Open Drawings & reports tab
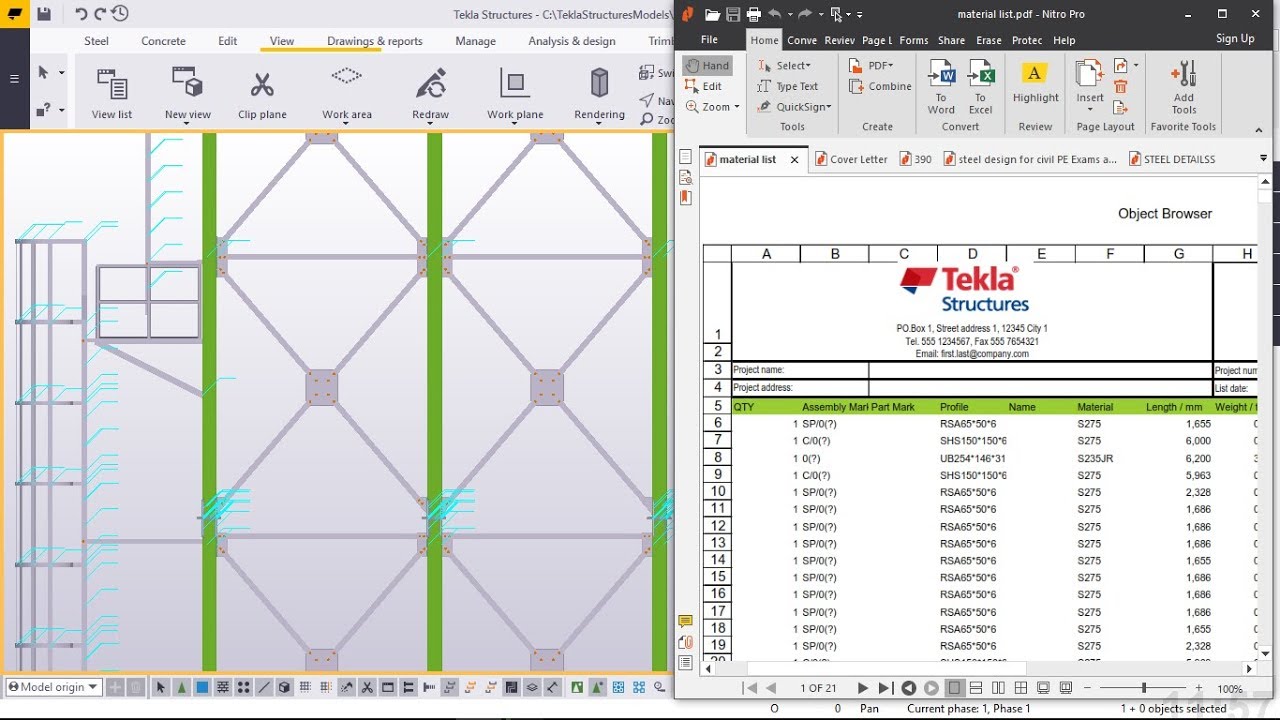Screen dimensions: 1280x720 (374, 41)
